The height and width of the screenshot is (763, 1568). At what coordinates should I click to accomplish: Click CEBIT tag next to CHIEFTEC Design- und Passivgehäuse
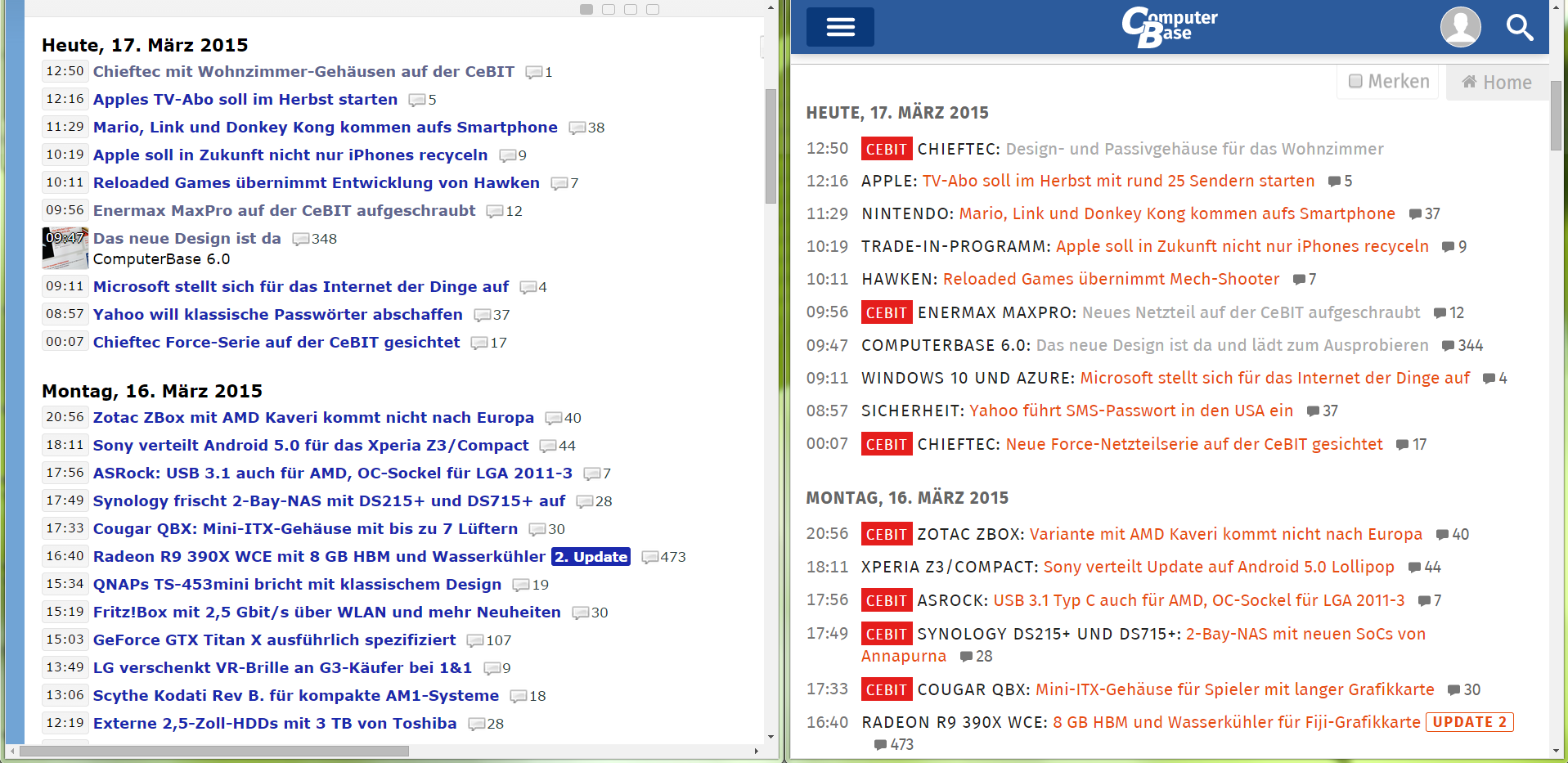click(886, 149)
